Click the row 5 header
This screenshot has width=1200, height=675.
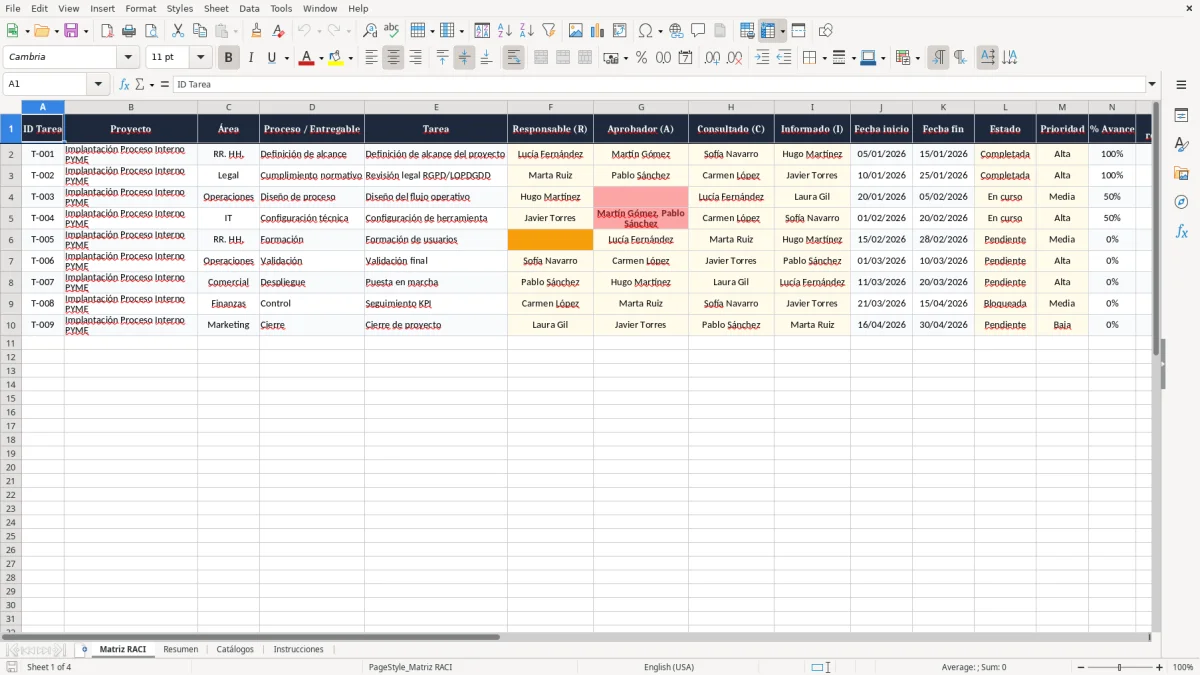click(x=11, y=218)
